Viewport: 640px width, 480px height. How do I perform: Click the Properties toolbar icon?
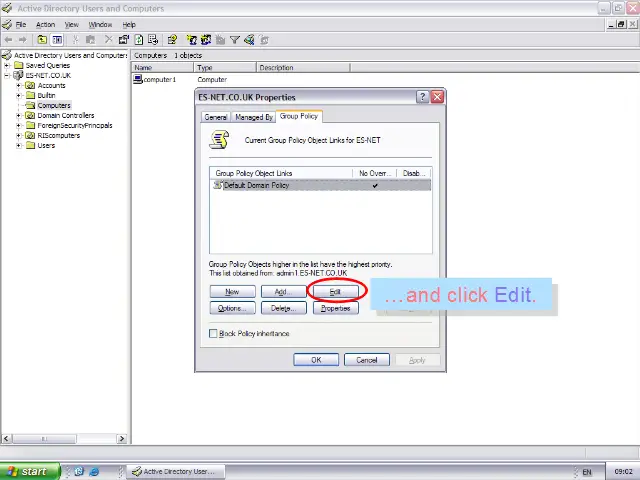coord(124,40)
